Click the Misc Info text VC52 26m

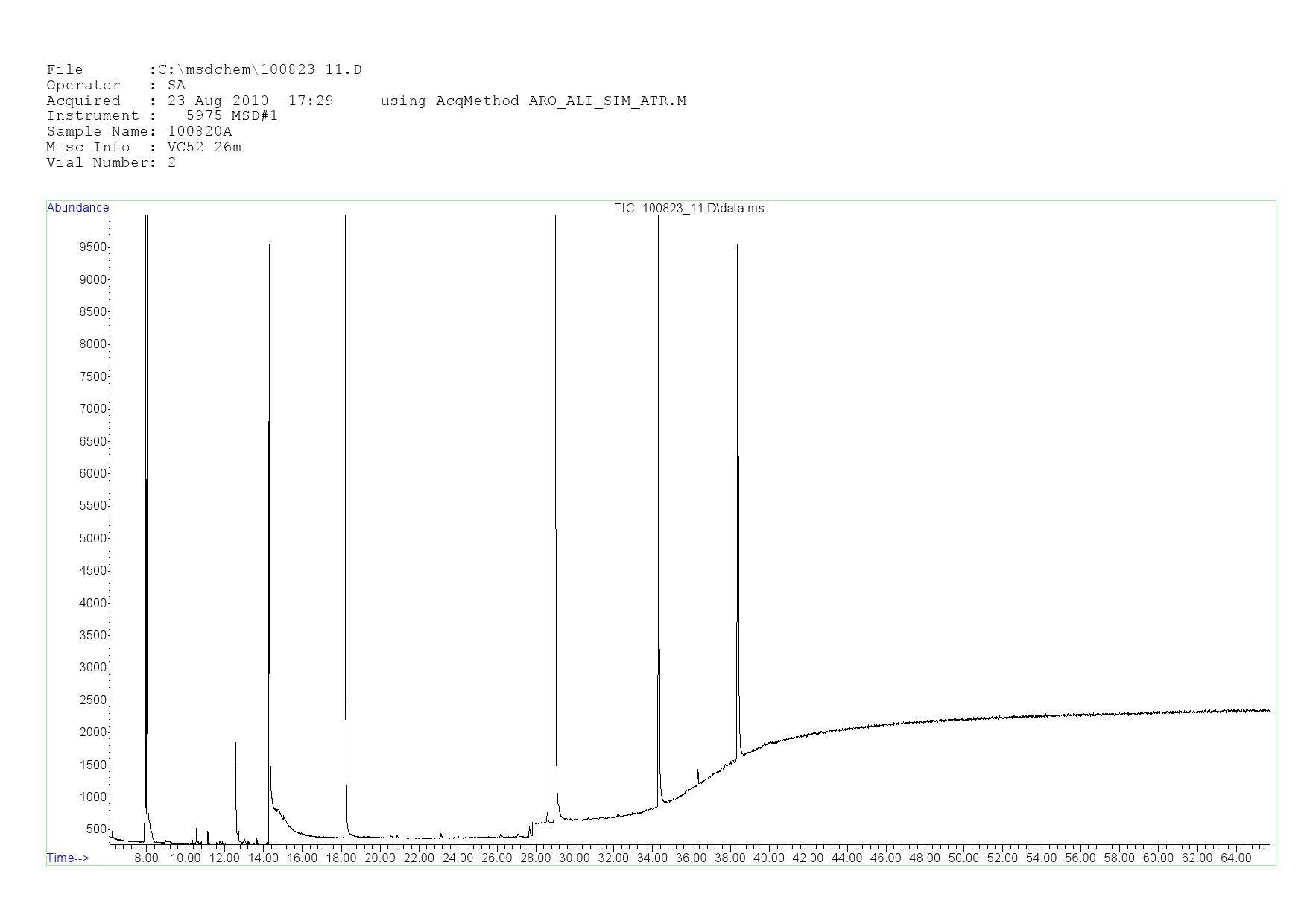pos(204,148)
